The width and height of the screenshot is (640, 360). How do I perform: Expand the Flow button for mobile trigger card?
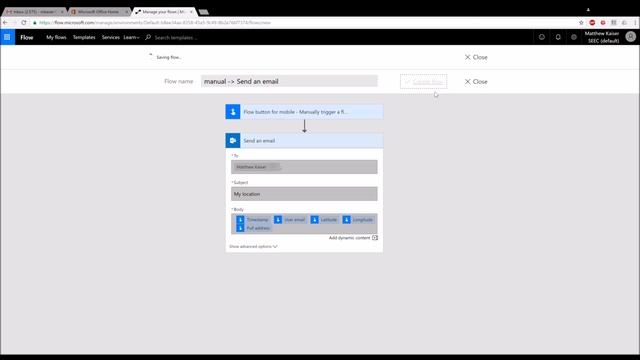[x=304, y=112]
